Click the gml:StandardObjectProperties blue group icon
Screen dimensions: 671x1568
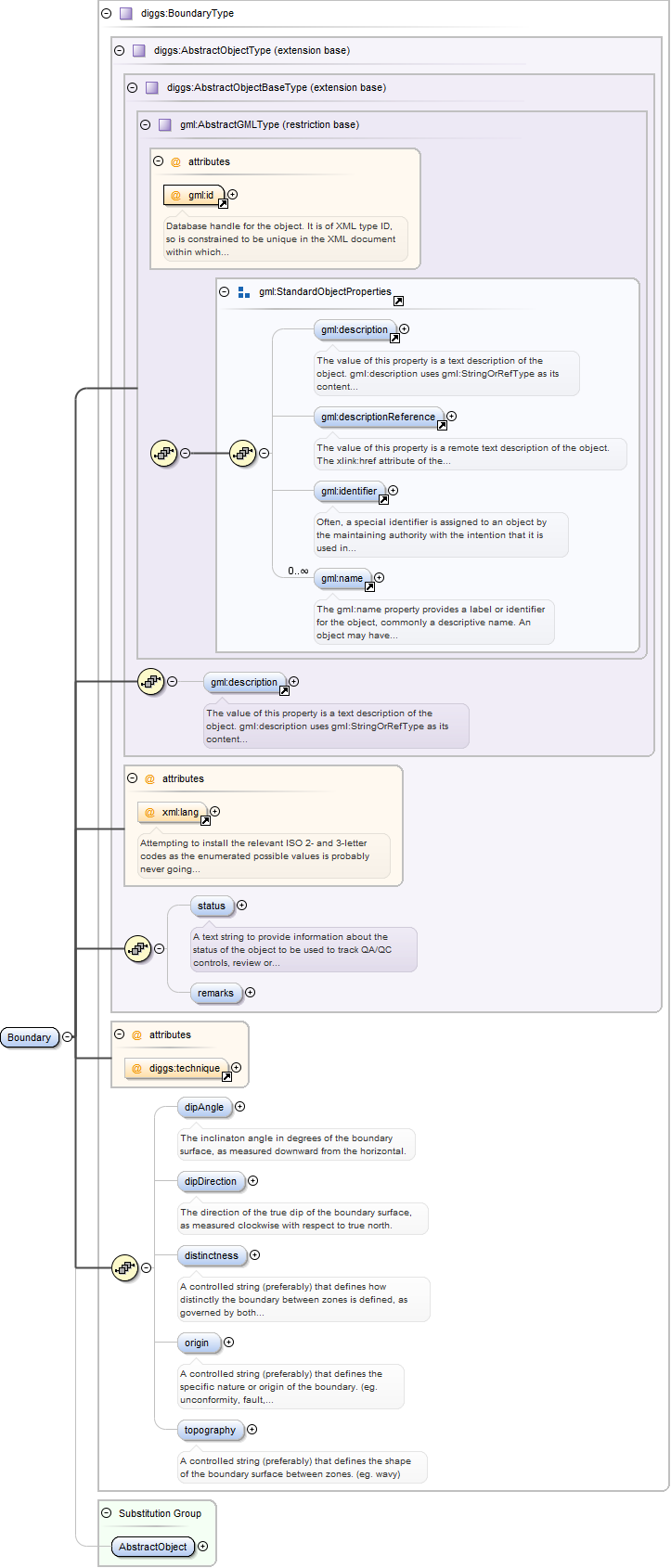point(243,292)
